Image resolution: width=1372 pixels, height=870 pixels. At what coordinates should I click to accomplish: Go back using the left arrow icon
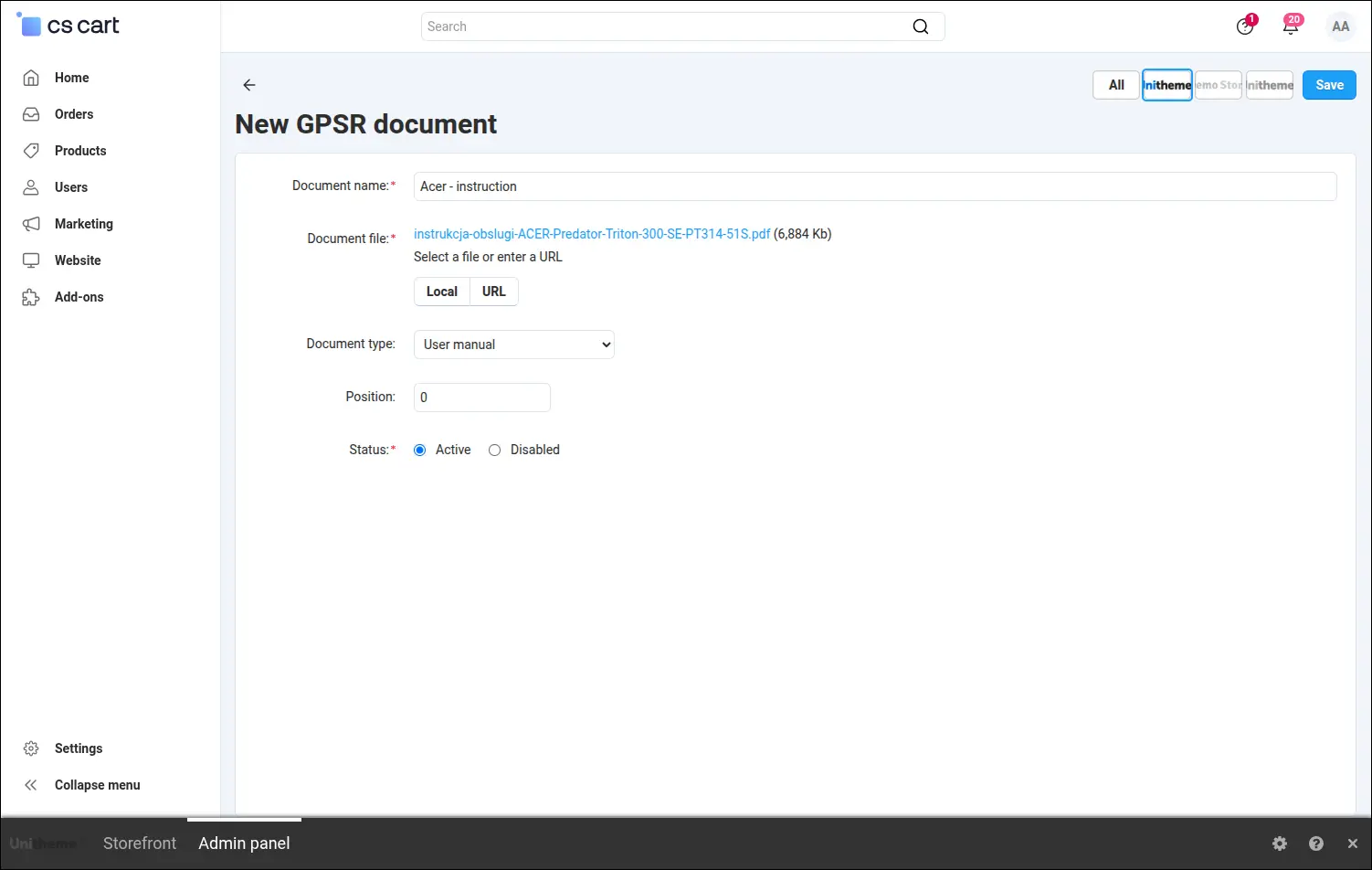248,85
